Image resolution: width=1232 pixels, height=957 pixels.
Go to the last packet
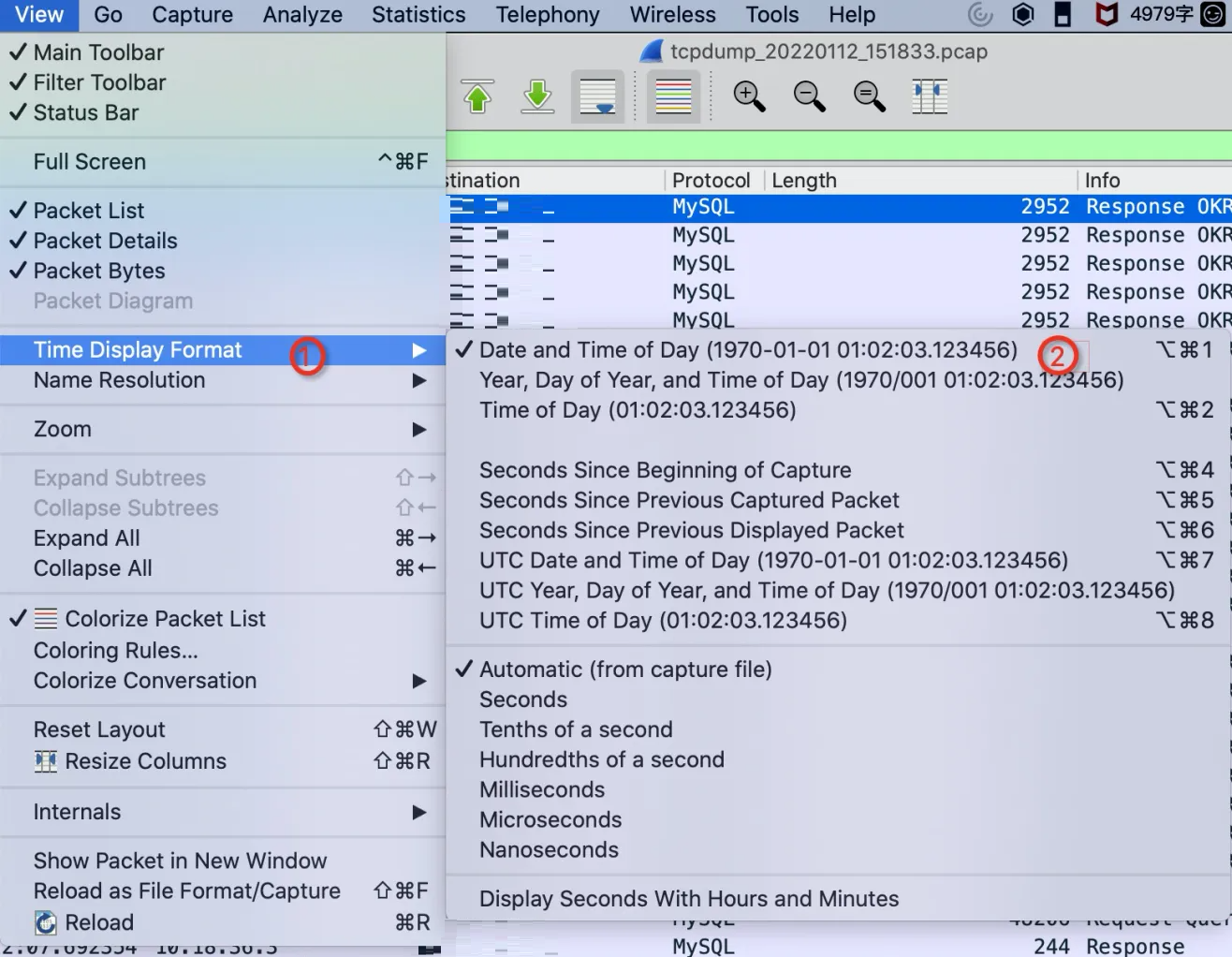click(537, 96)
